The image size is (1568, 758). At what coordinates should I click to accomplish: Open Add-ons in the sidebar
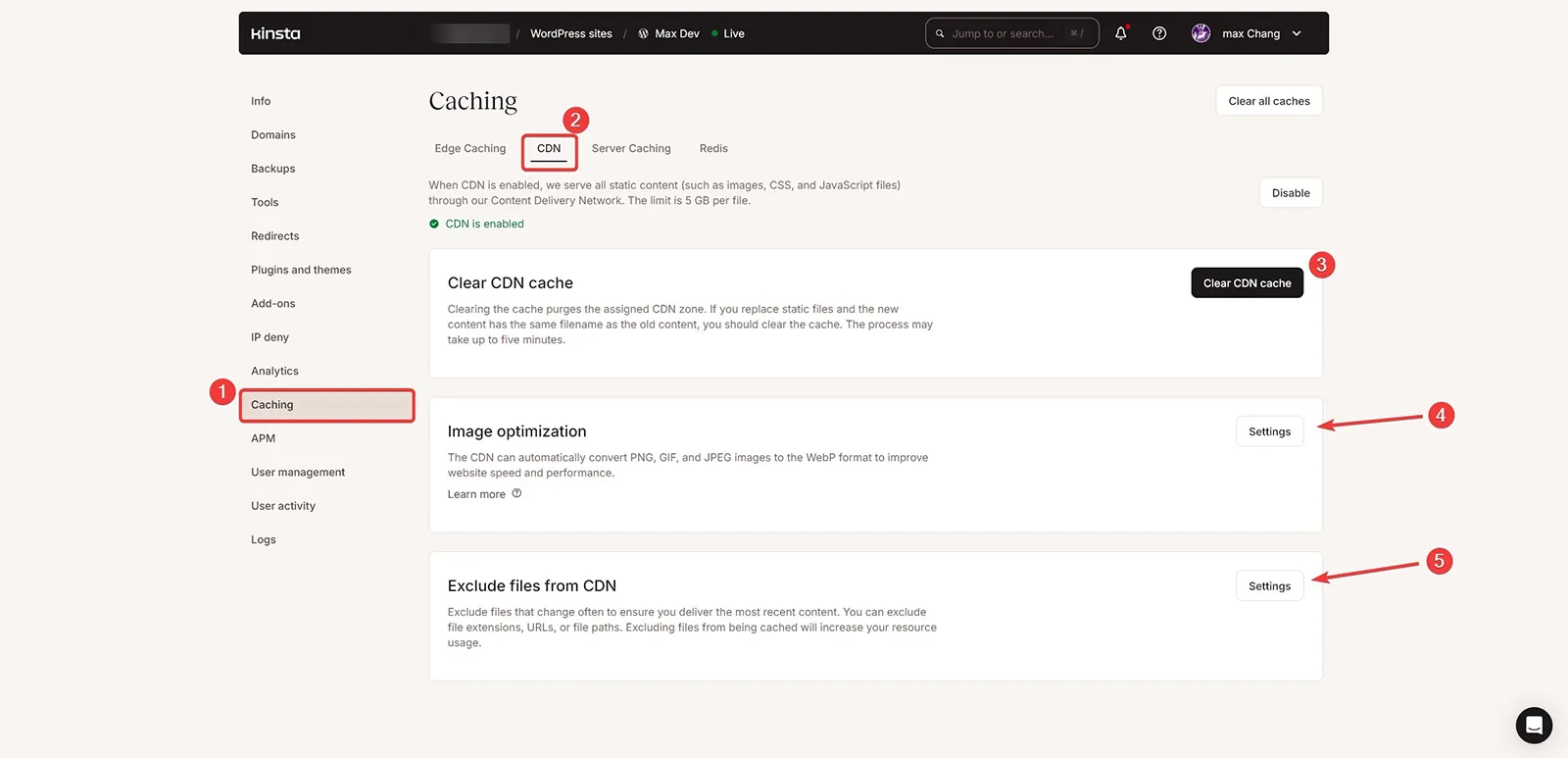273,304
